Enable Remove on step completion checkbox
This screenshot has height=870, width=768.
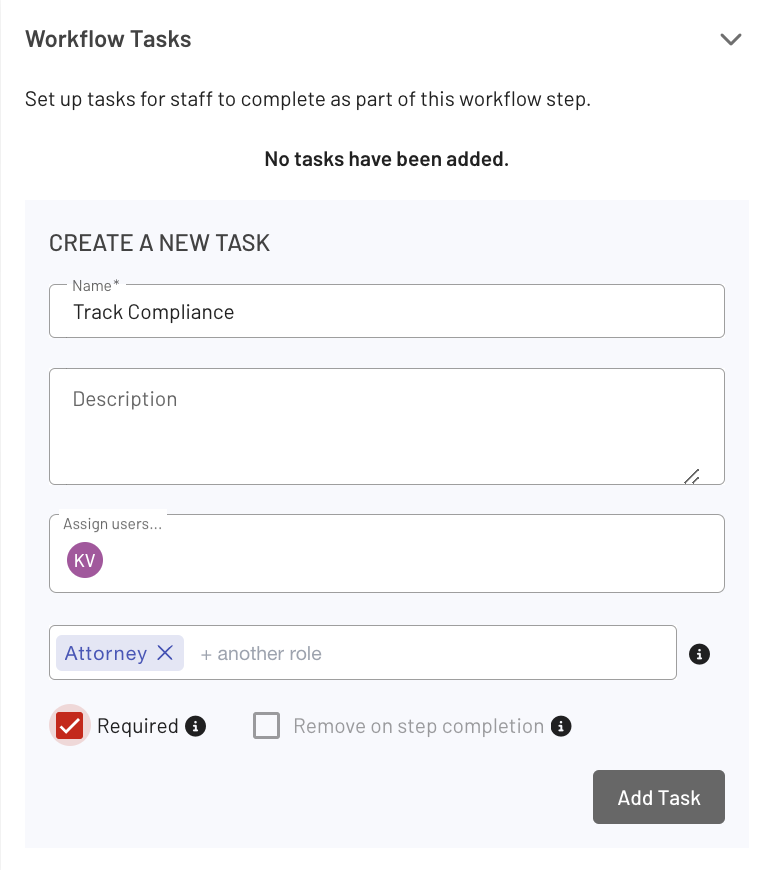[266, 726]
